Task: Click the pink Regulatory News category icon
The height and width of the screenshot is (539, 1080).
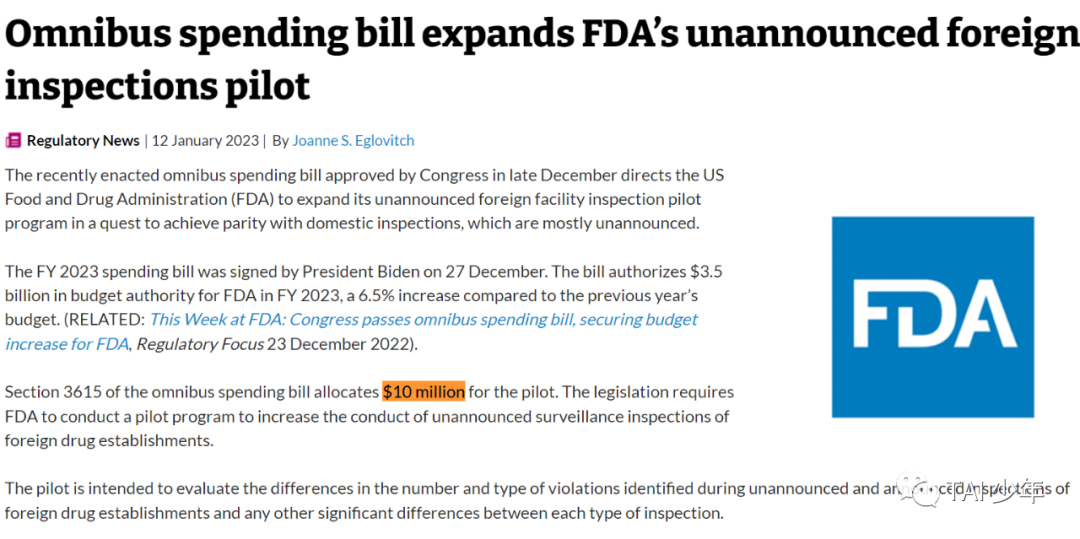Action: pyautogui.click(x=13, y=141)
